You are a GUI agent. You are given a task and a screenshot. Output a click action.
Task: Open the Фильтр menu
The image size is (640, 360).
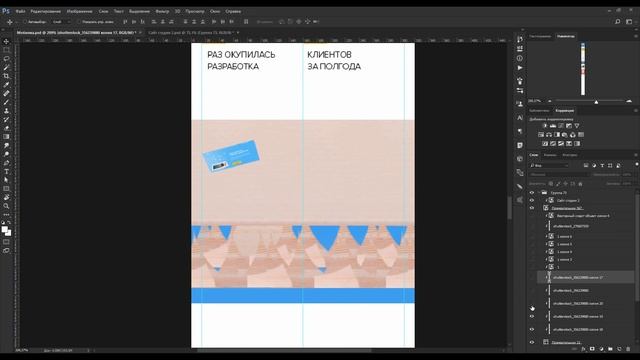pos(162,11)
